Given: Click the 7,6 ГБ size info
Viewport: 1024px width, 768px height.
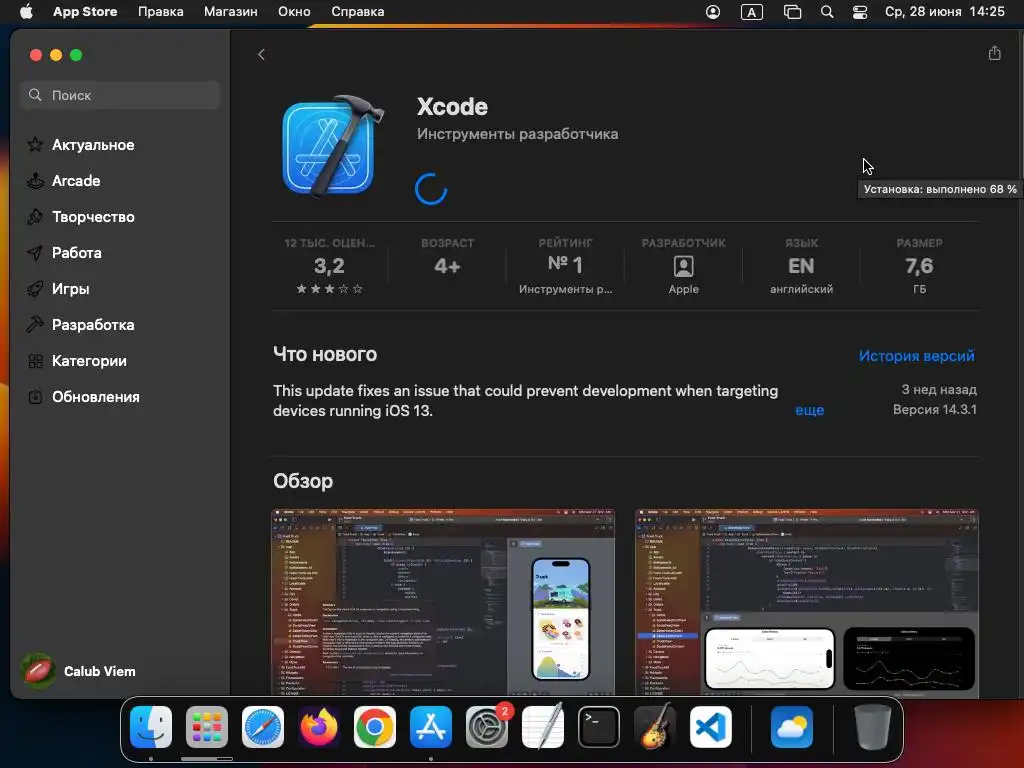Looking at the screenshot, I should tap(920, 266).
